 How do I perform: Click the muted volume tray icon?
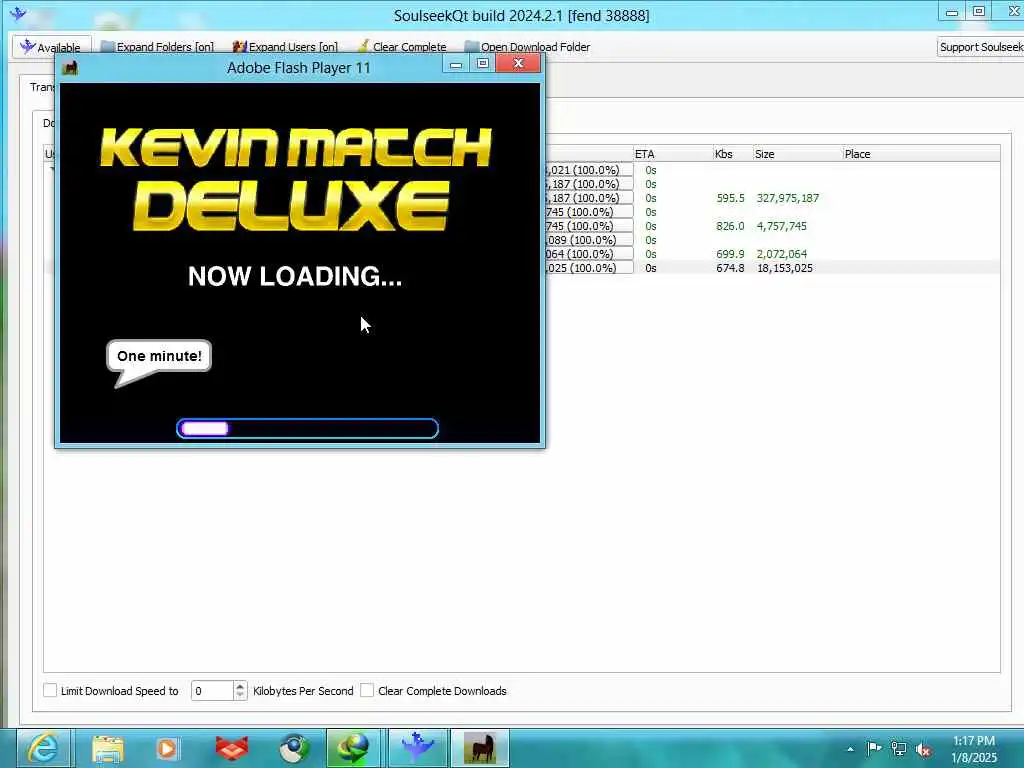coord(923,750)
